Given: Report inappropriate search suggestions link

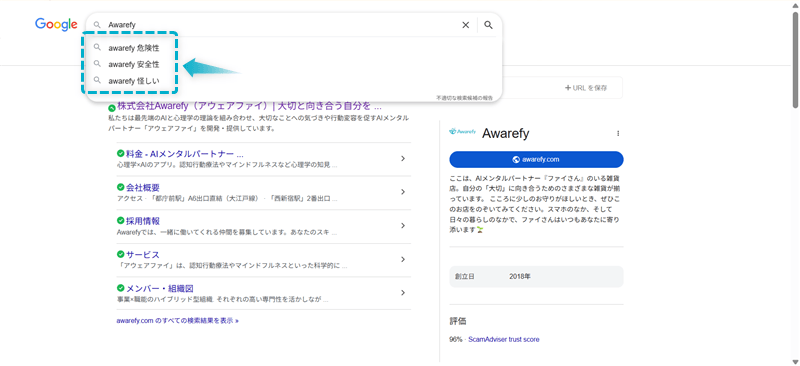Looking at the screenshot, I should pos(464,97).
